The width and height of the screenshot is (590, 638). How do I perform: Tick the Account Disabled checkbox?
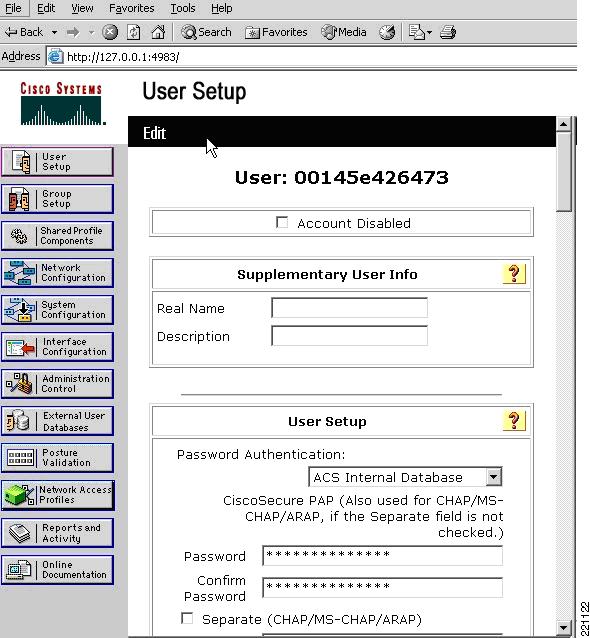point(282,222)
